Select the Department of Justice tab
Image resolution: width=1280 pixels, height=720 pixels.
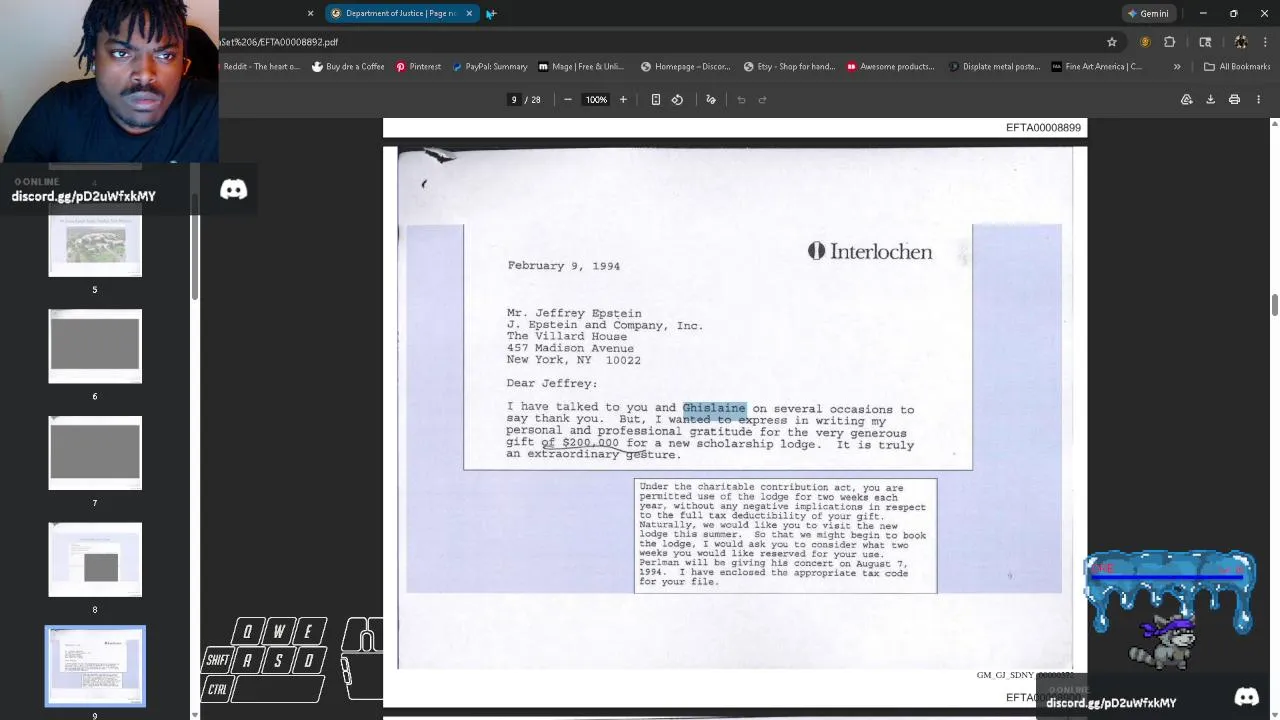coord(400,13)
